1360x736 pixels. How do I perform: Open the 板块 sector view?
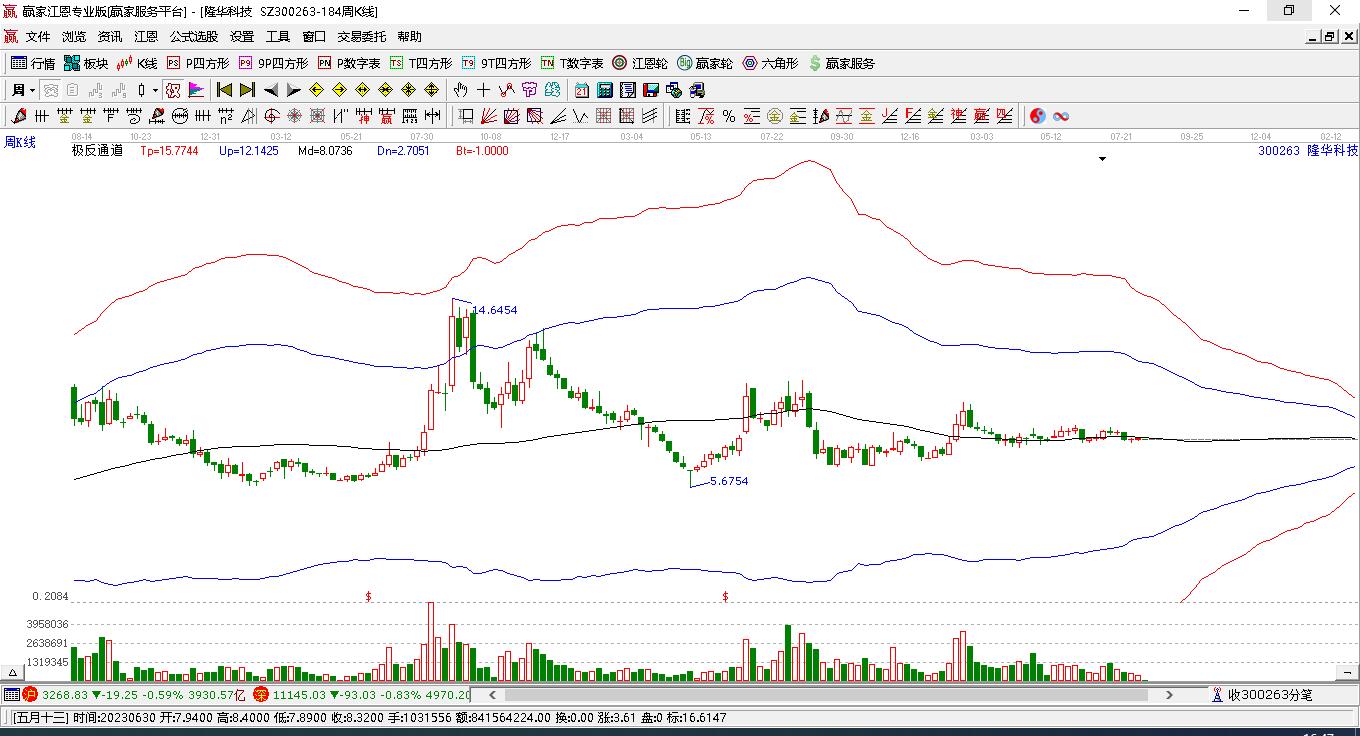point(86,63)
